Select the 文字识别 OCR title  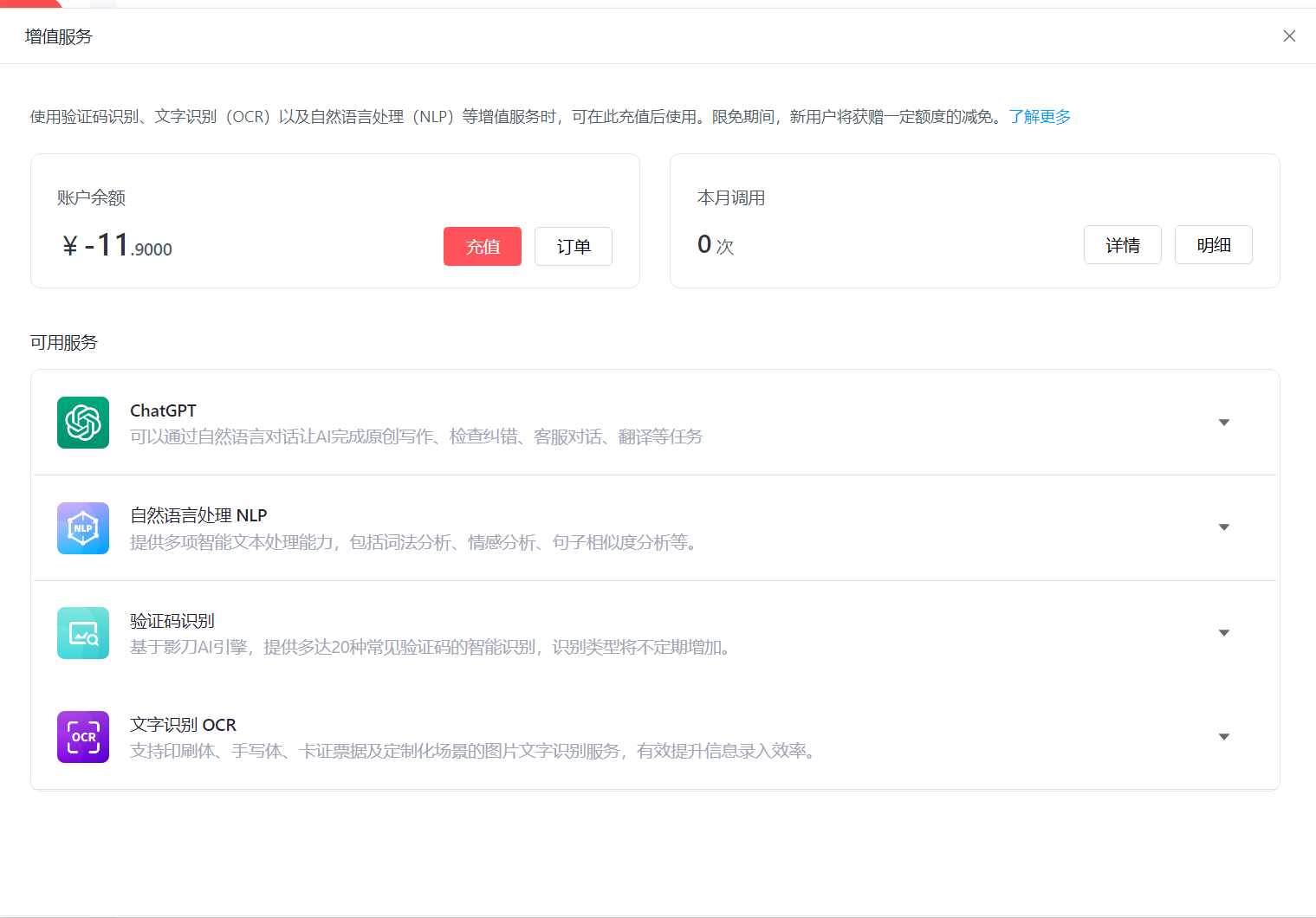[x=183, y=725]
